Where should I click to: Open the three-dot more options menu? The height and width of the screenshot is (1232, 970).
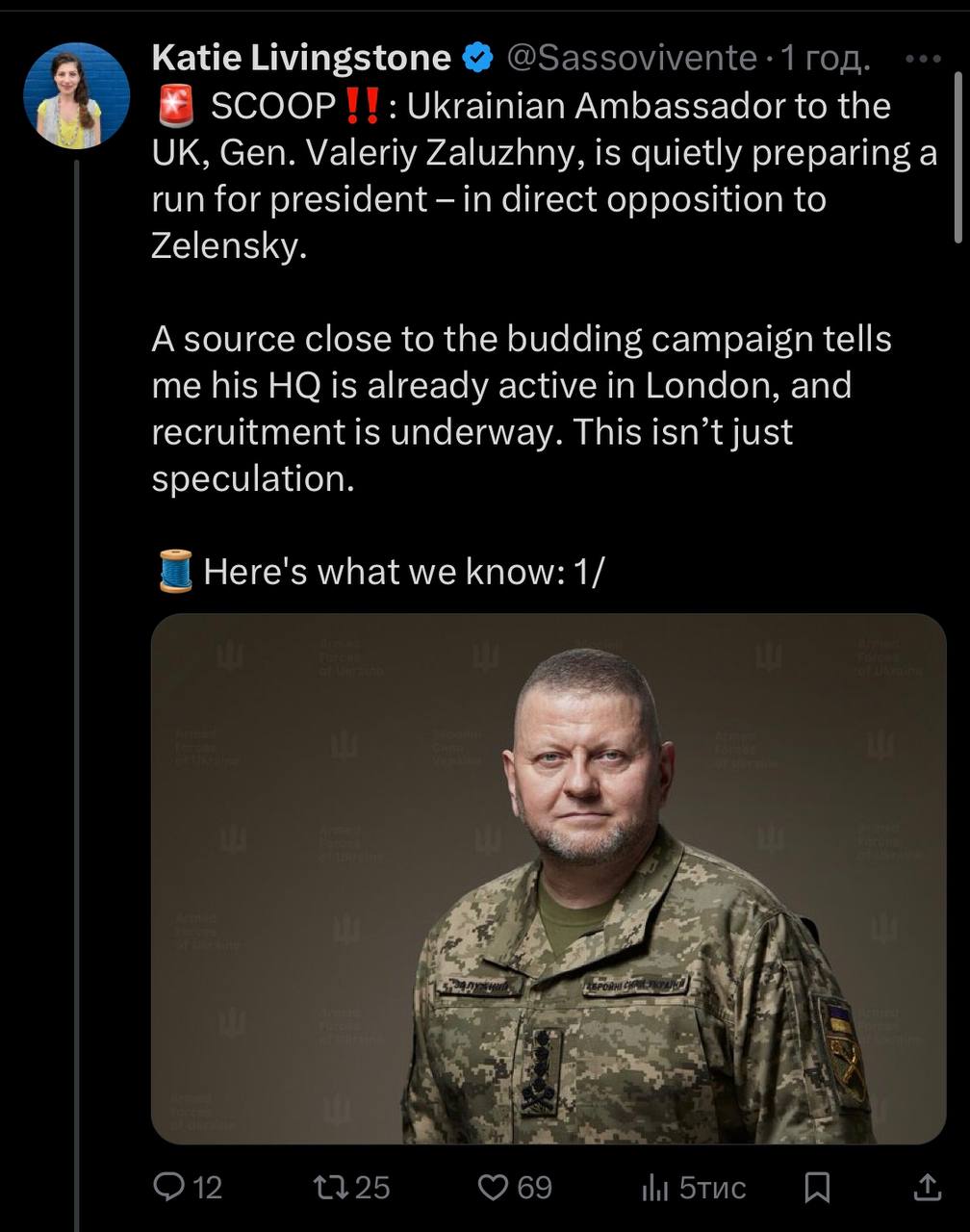924,59
